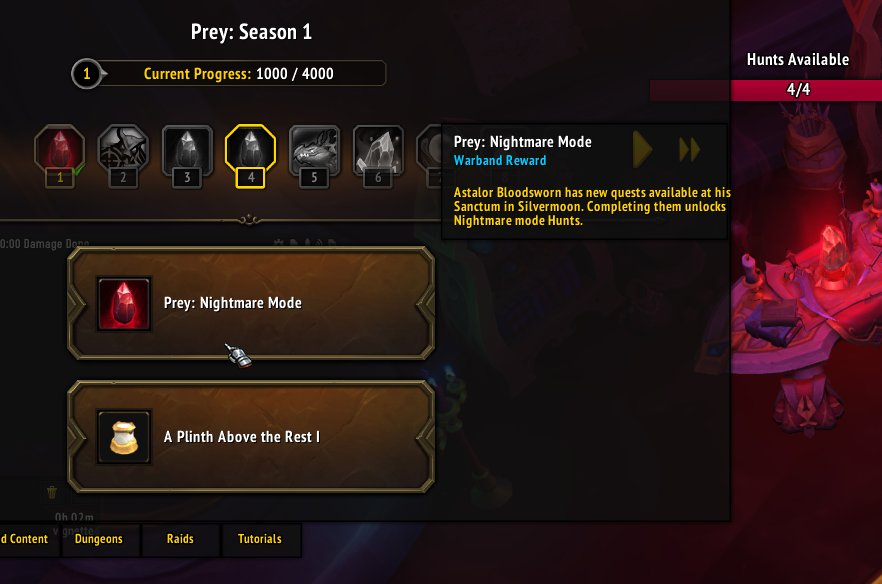Open the Raids tab
Screen dimensions: 882x584
180,539
